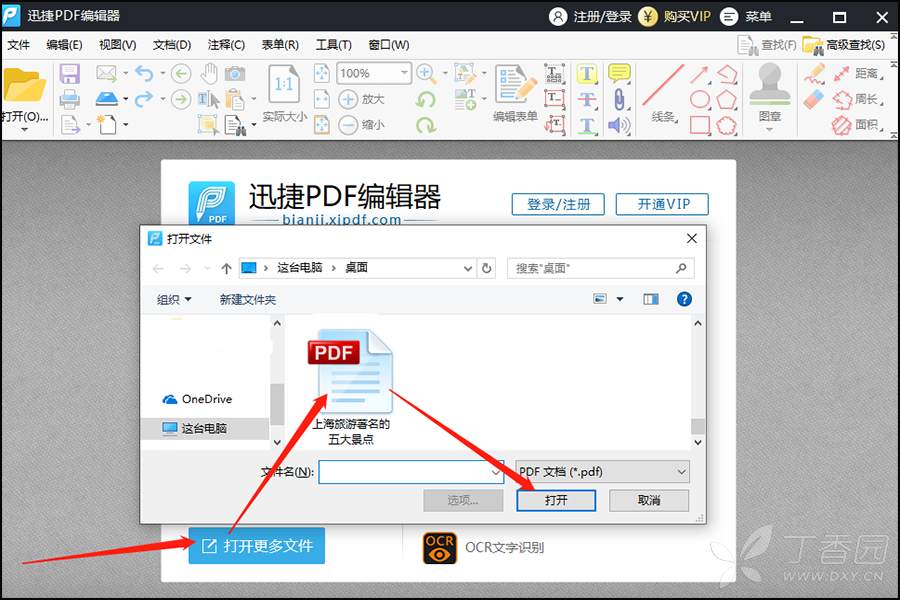
Task: Select the 上海旅游著名的五大景点 PDF file
Action: (351, 388)
